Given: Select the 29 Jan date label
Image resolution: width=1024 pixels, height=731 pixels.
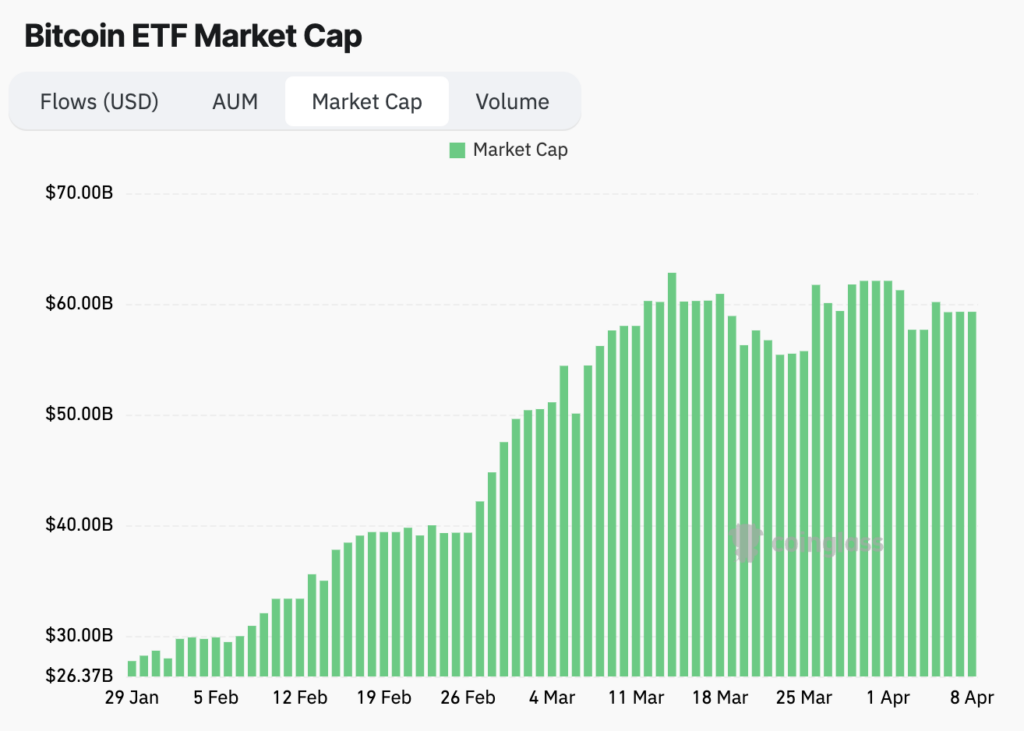Looking at the screenshot, I should 134,698.
